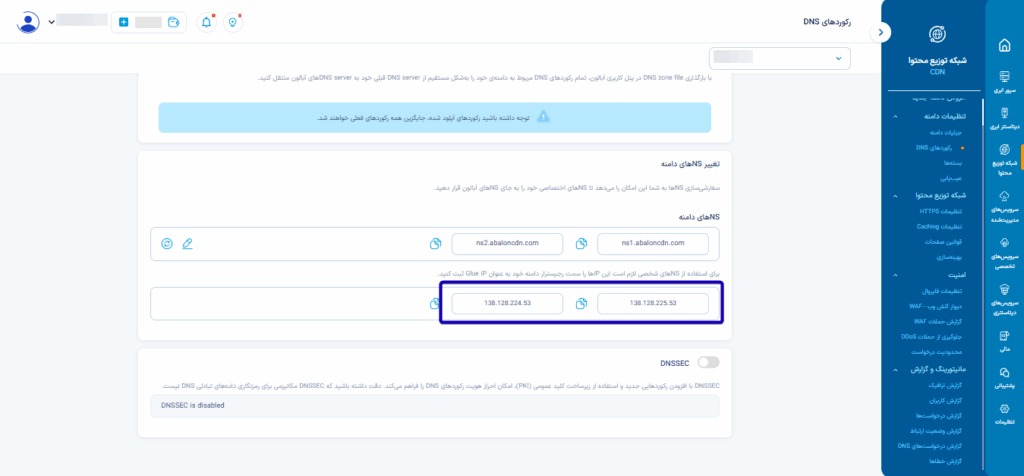
Task: Open the user profile avatar
Action: coord(27,22)
